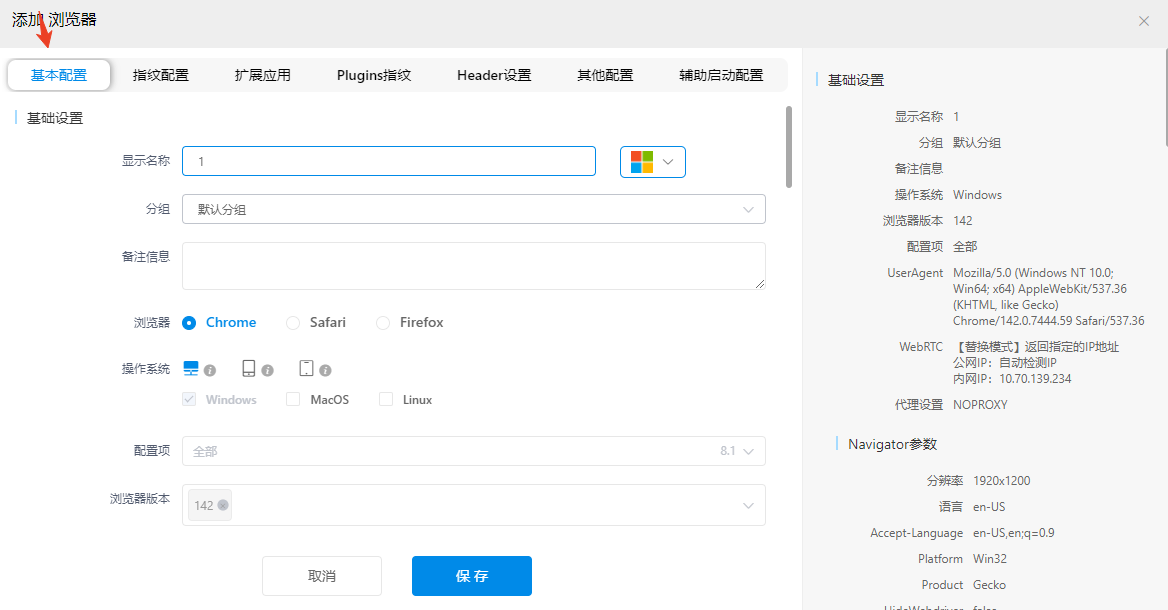Choose the Firefox browser radio button

tap(383, 323)
